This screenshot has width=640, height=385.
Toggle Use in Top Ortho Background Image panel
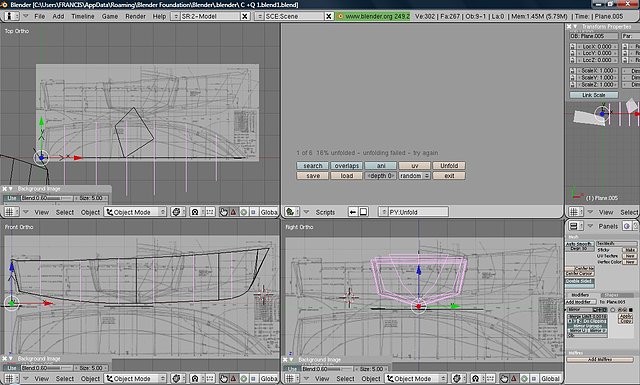[12, 198]
